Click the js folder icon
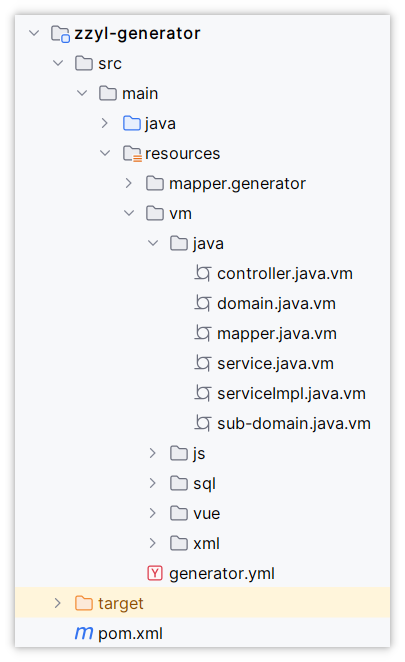The image size is (405, 662). pyautogui.click(x=179, y=453)
